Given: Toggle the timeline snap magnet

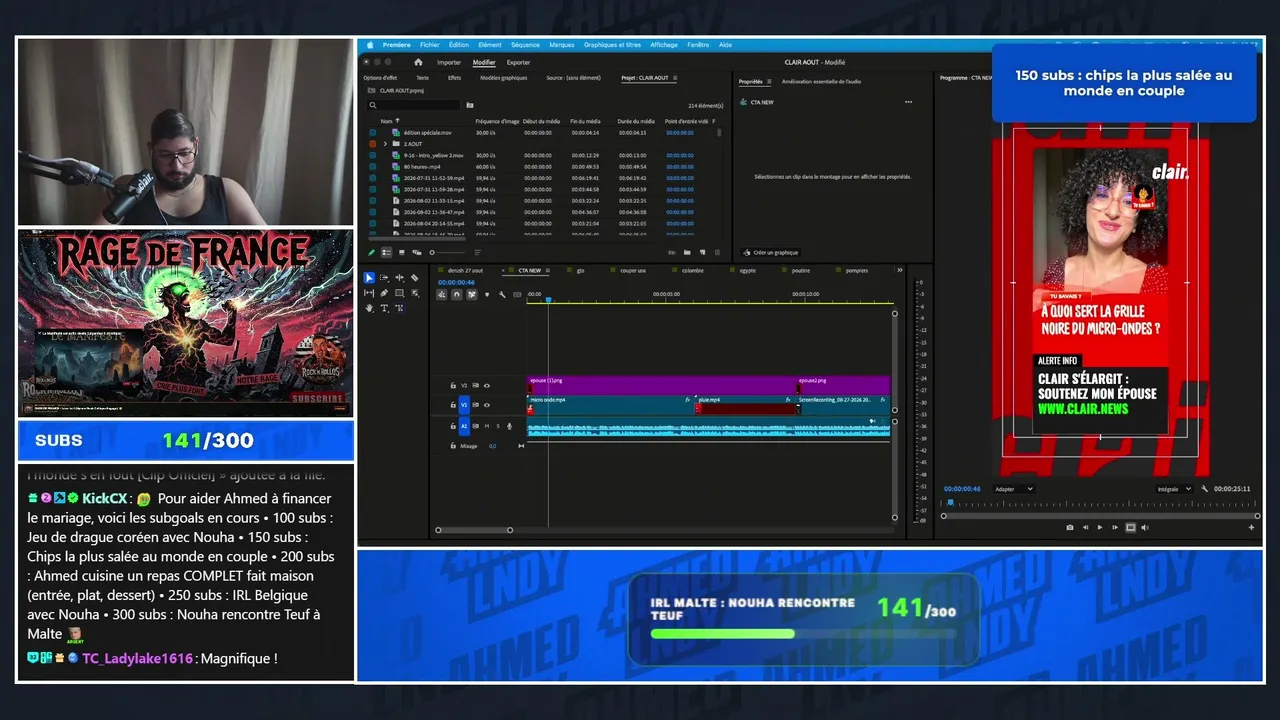Looking at the screenshot, I should (x=457, y=294).
